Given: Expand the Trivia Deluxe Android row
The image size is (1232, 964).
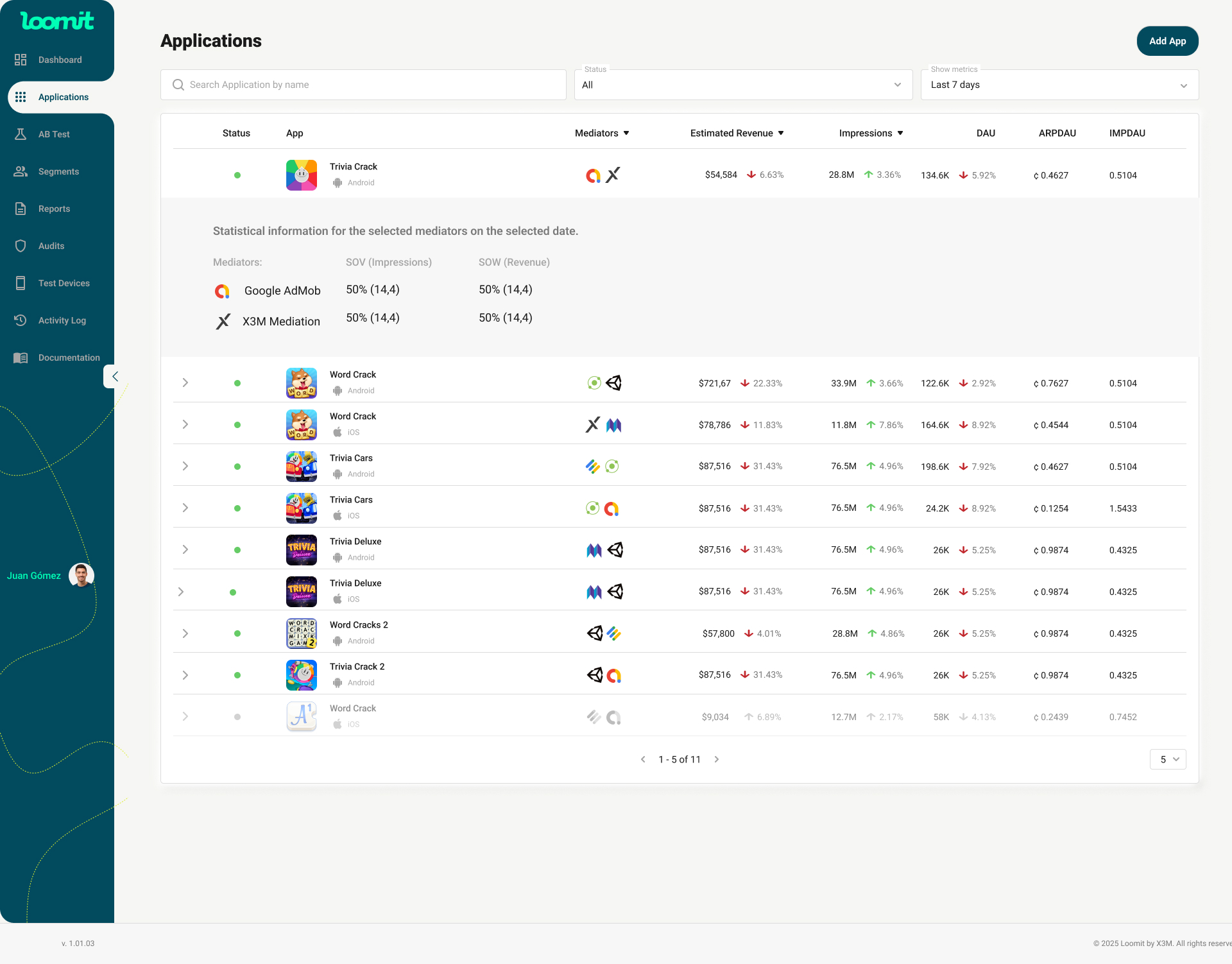Looking at the screenshot, I should tap(185, 550).
